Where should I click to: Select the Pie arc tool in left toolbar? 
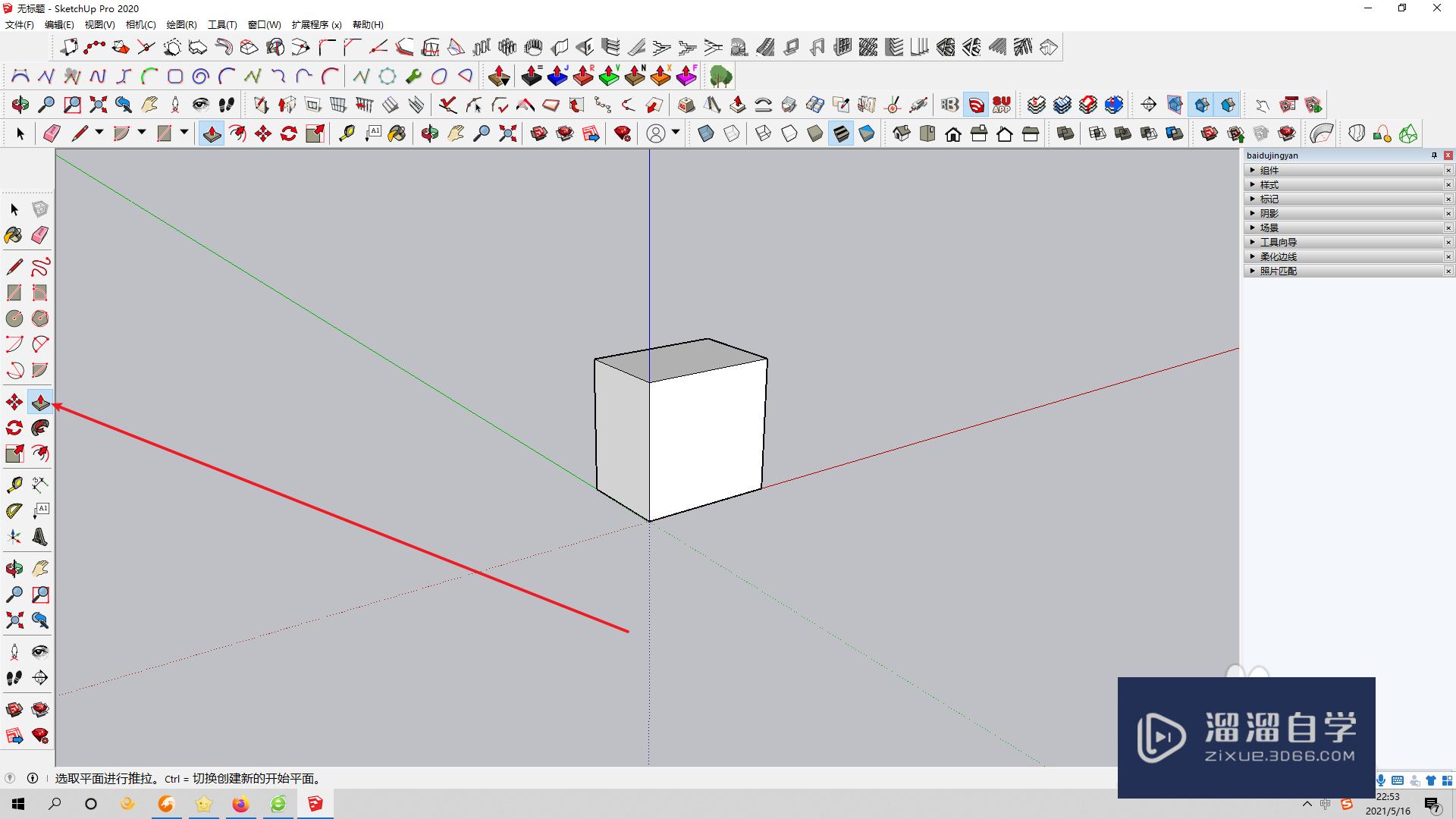tap(40, 370)
